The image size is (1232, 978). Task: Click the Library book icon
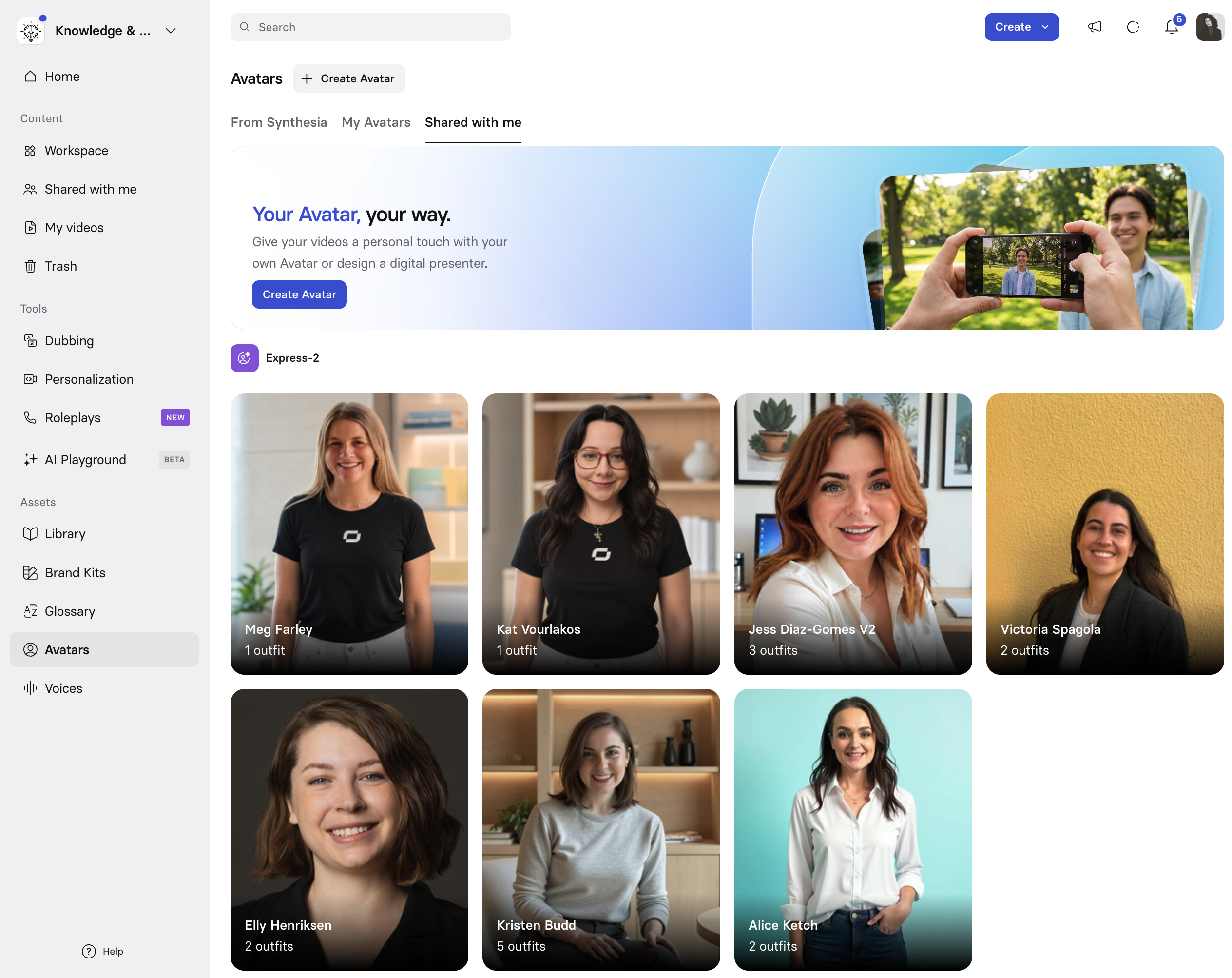tap(30, 534)
